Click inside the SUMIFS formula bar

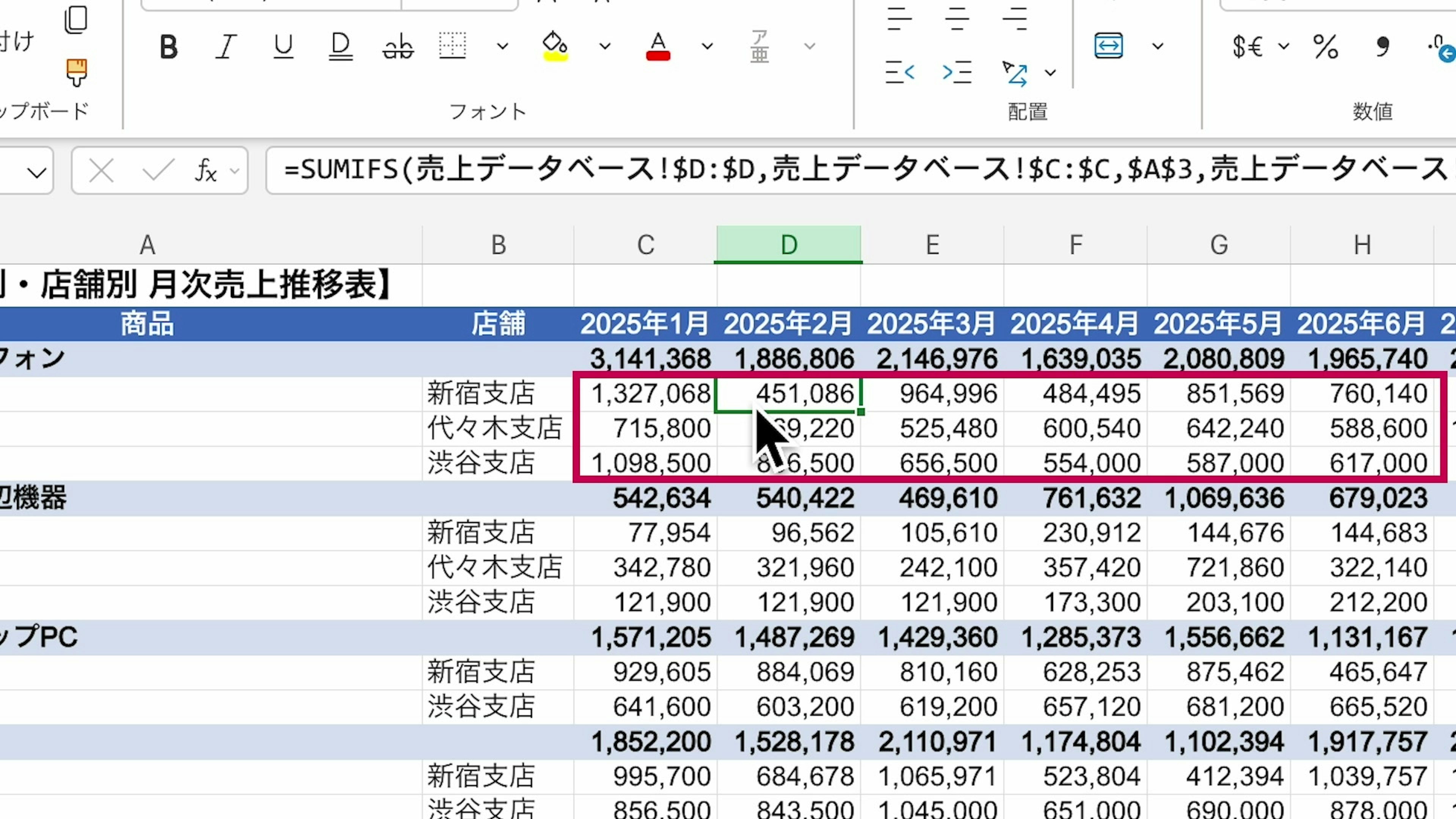point(848,169)
